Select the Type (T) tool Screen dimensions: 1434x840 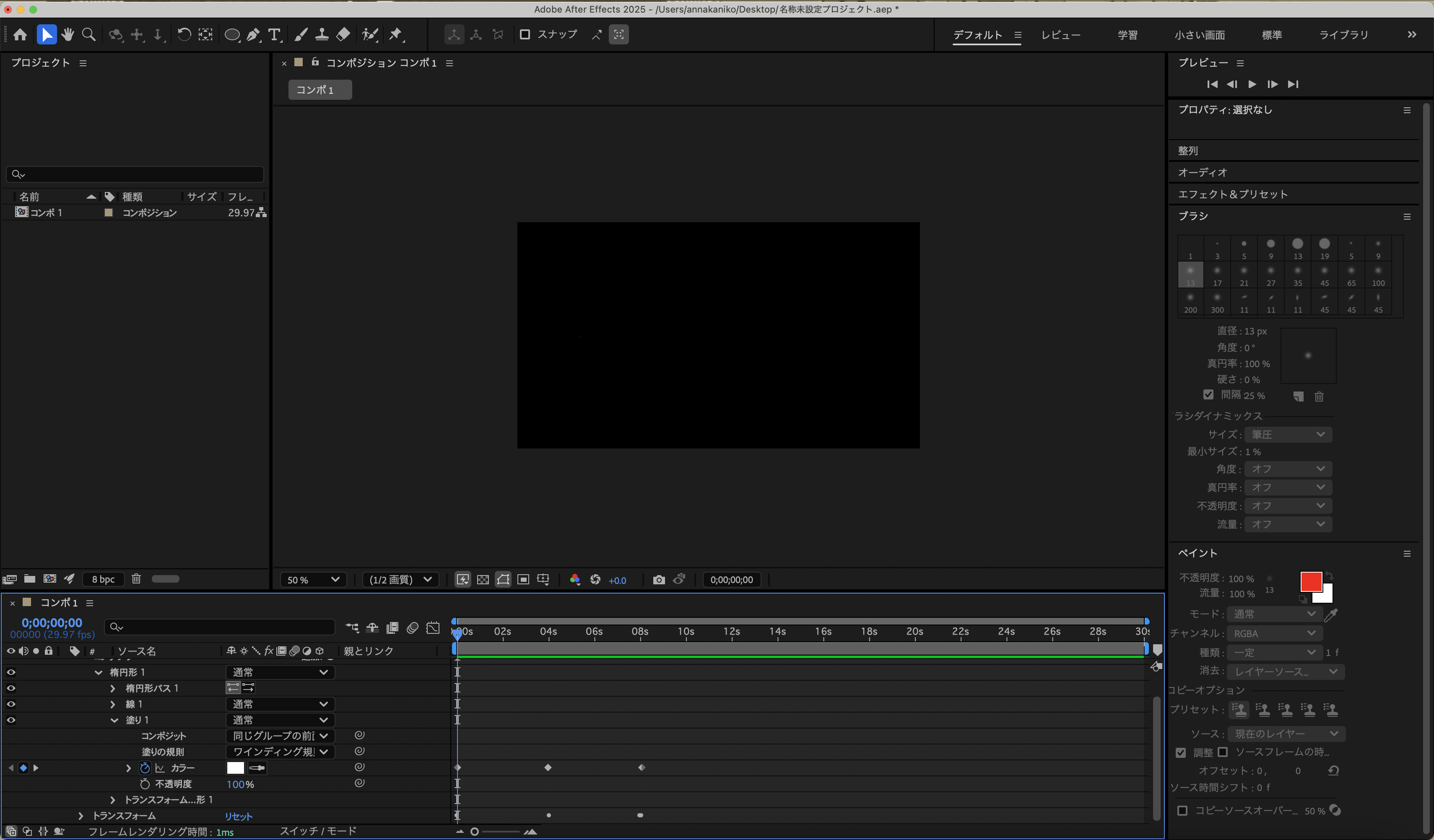pyautogui.click(x=275, y=35)
